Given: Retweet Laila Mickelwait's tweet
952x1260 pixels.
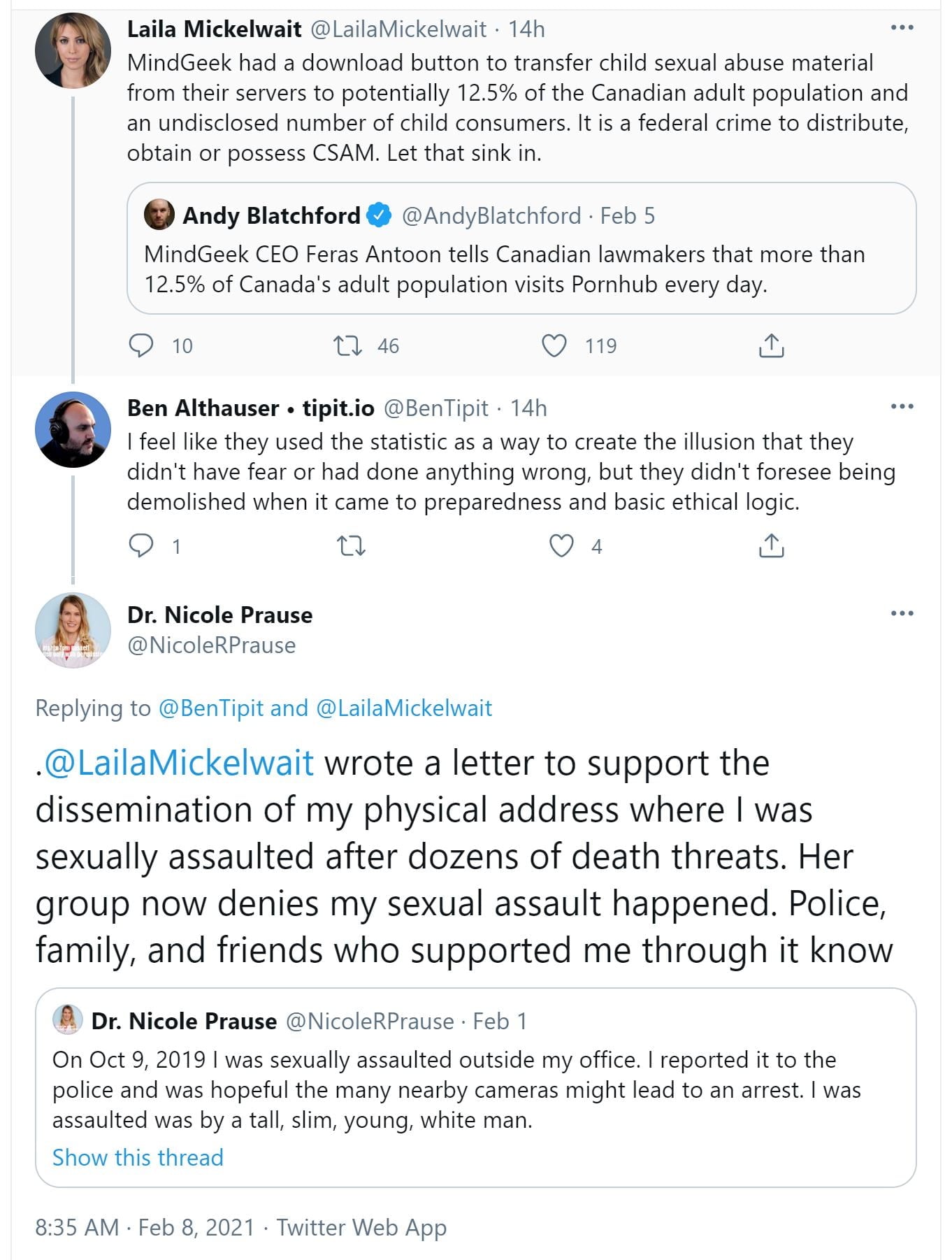Looking at the screenshot, I should 347,345.
